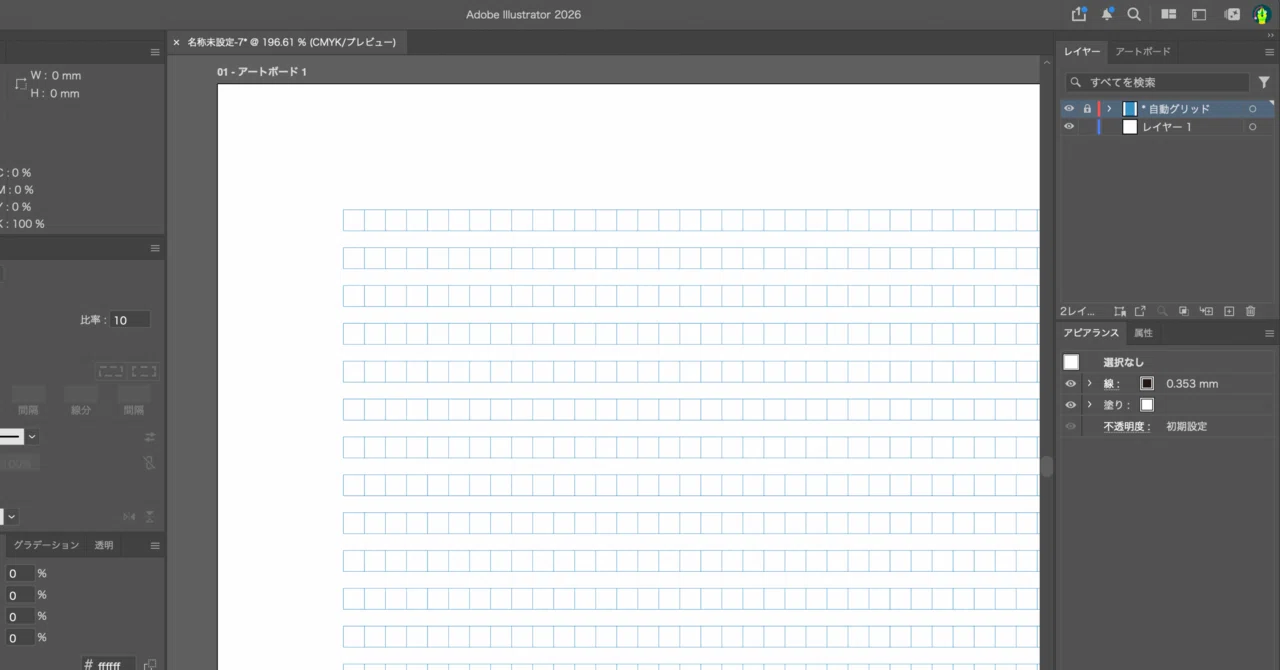Open the stroke panel hamburger menu
This screenshot has height=670, width=1280.
pyautogui.click(x=155, y=248)
